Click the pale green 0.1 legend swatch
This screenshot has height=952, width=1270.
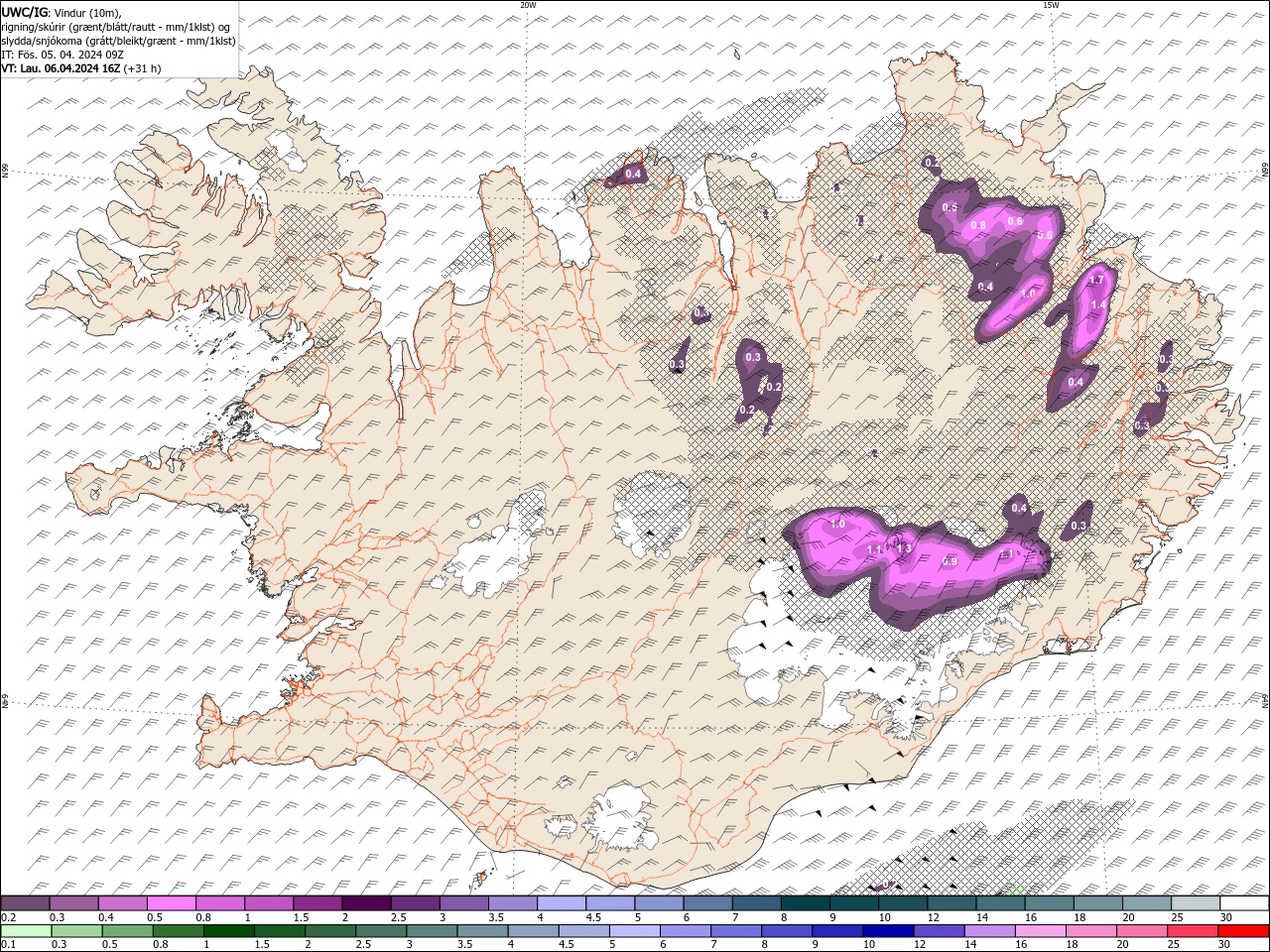(x=26, y=931)
